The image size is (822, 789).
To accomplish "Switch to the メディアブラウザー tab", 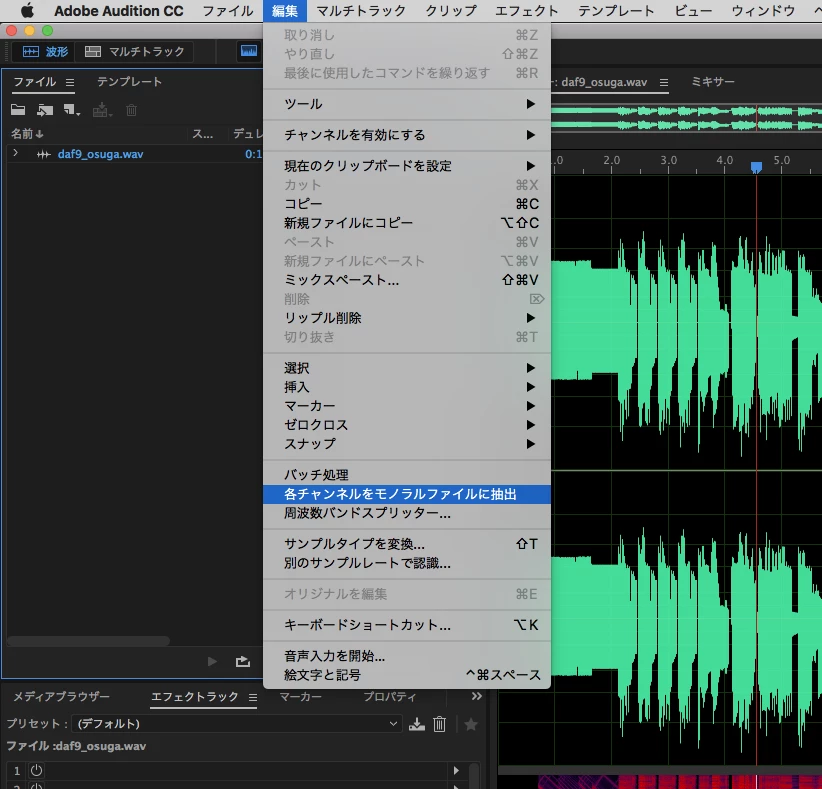I will coord(61,696).
